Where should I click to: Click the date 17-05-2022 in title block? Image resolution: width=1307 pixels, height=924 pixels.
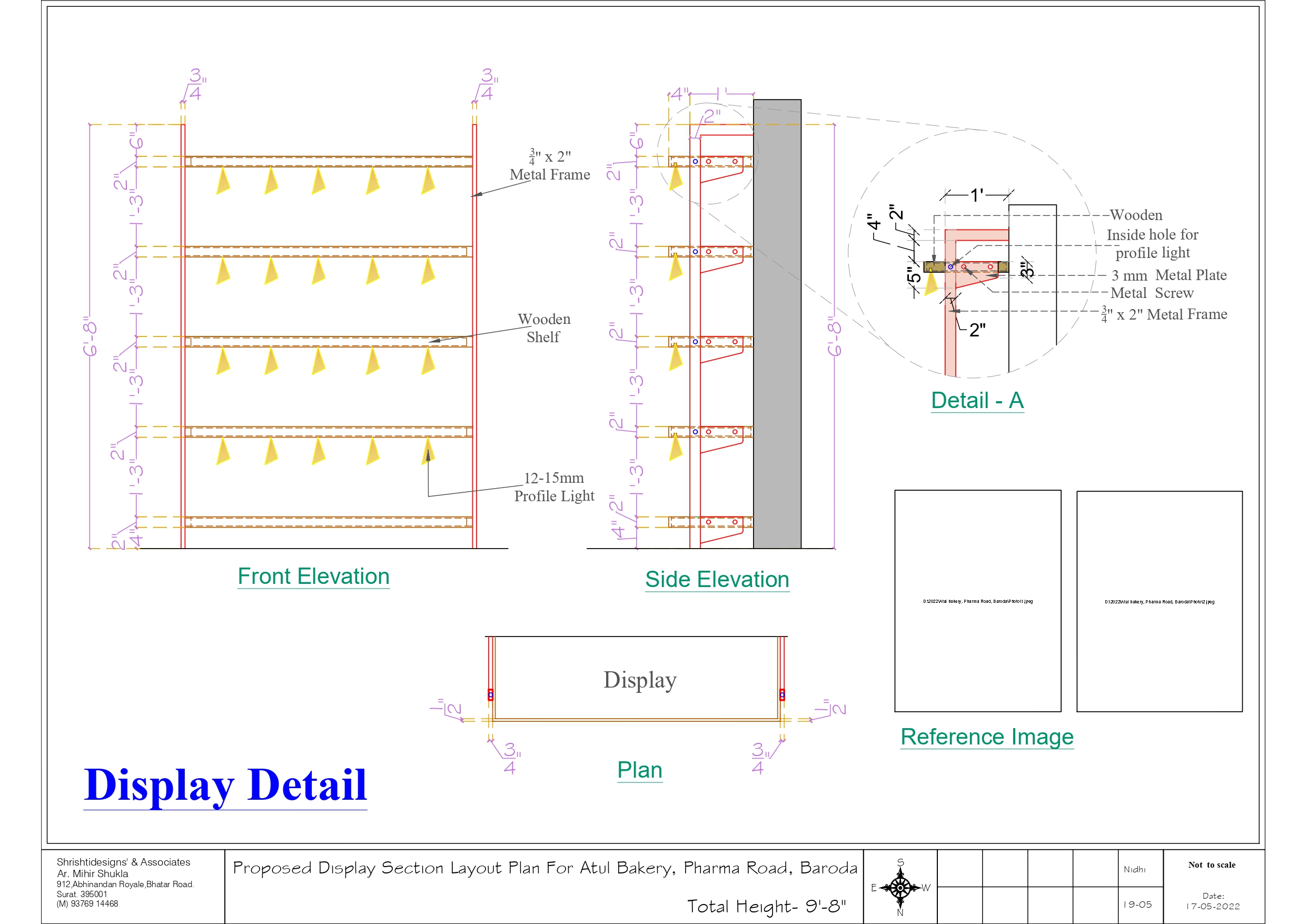(1213, 906)
